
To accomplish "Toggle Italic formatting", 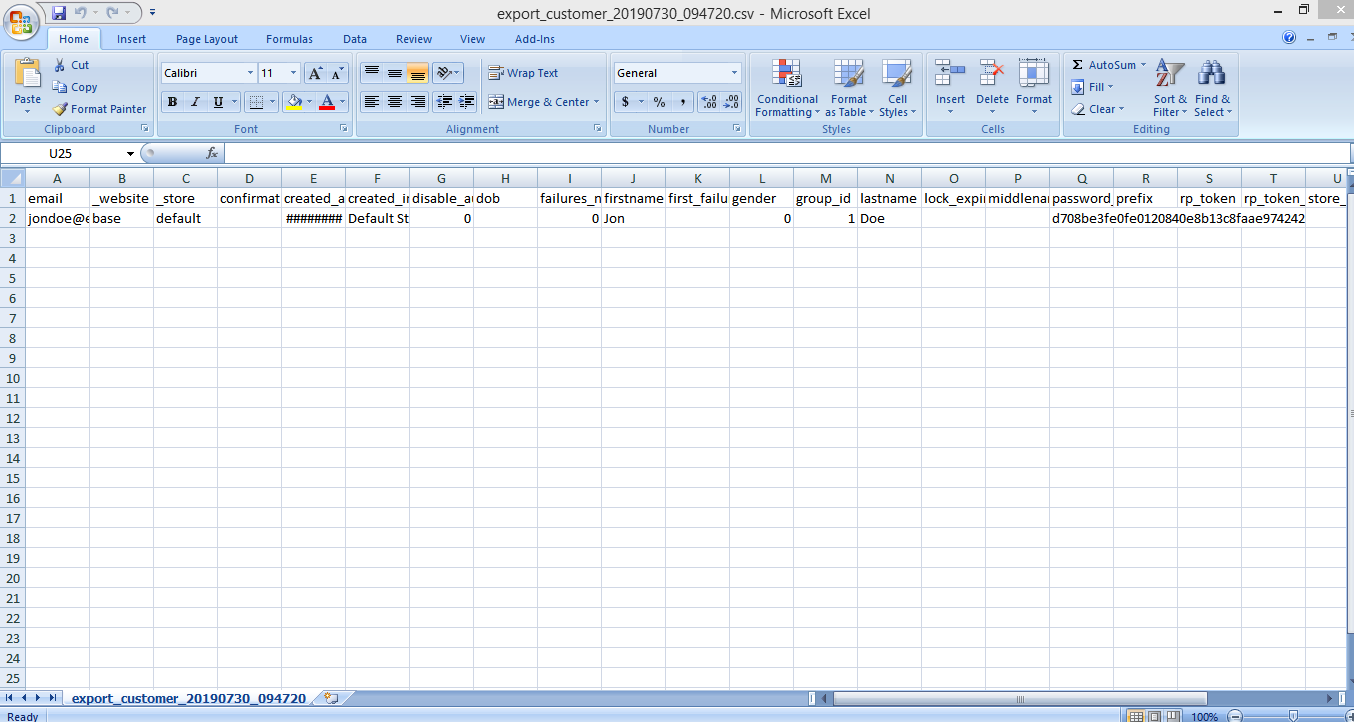I will (x=195, y=102).
